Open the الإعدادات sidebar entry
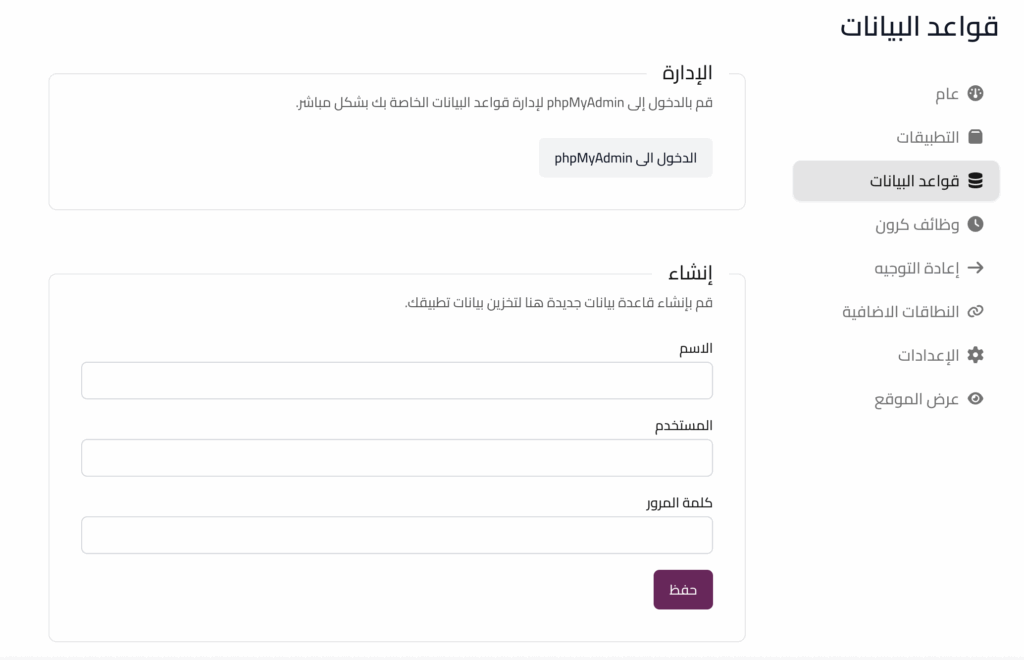1024x660 pixels. point(928,355)
